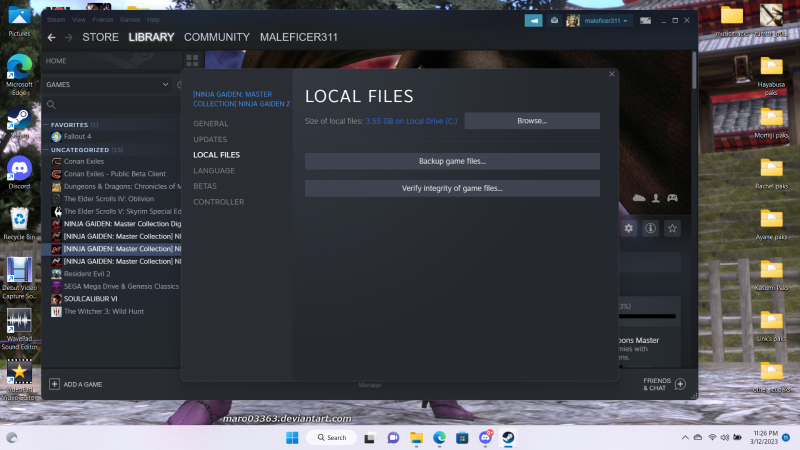The image size is (800, 450).
Task: Expand the GAMES filter dropdown
Action: coord(165,85)
